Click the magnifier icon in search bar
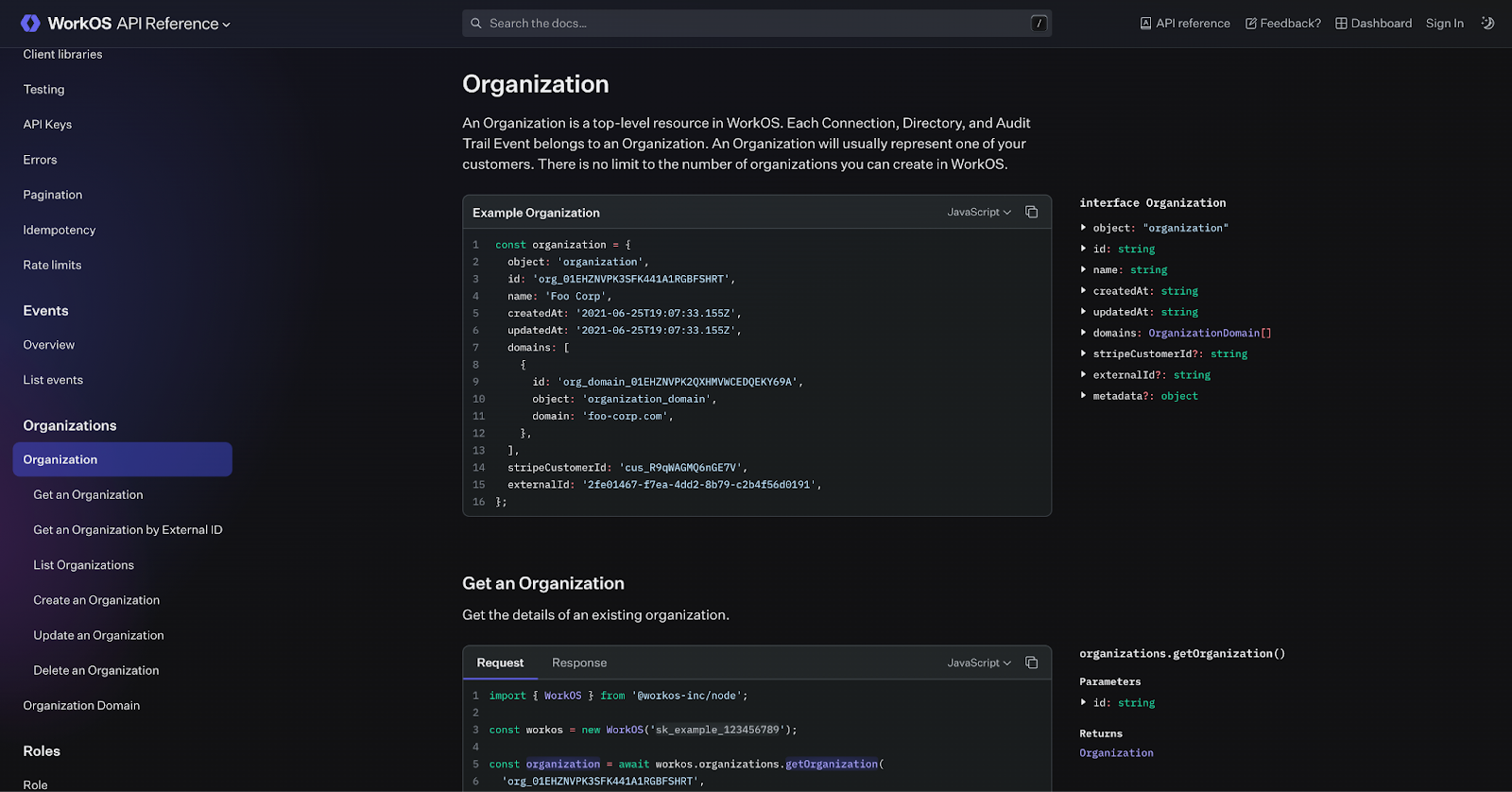This screenshot has height=792, width=1512. pos(476,24)
